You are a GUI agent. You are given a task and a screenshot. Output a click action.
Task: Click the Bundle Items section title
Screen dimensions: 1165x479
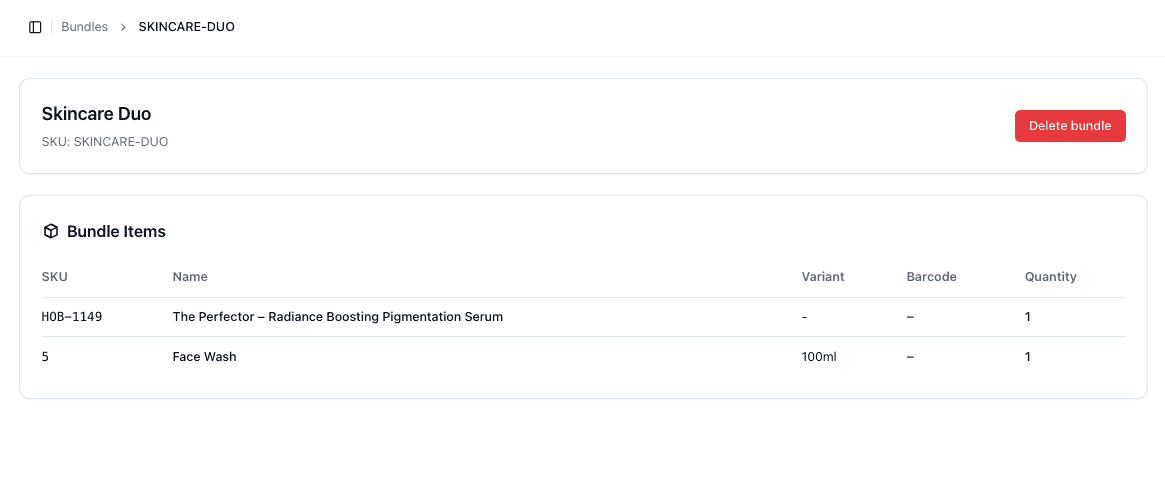(116, 231)
